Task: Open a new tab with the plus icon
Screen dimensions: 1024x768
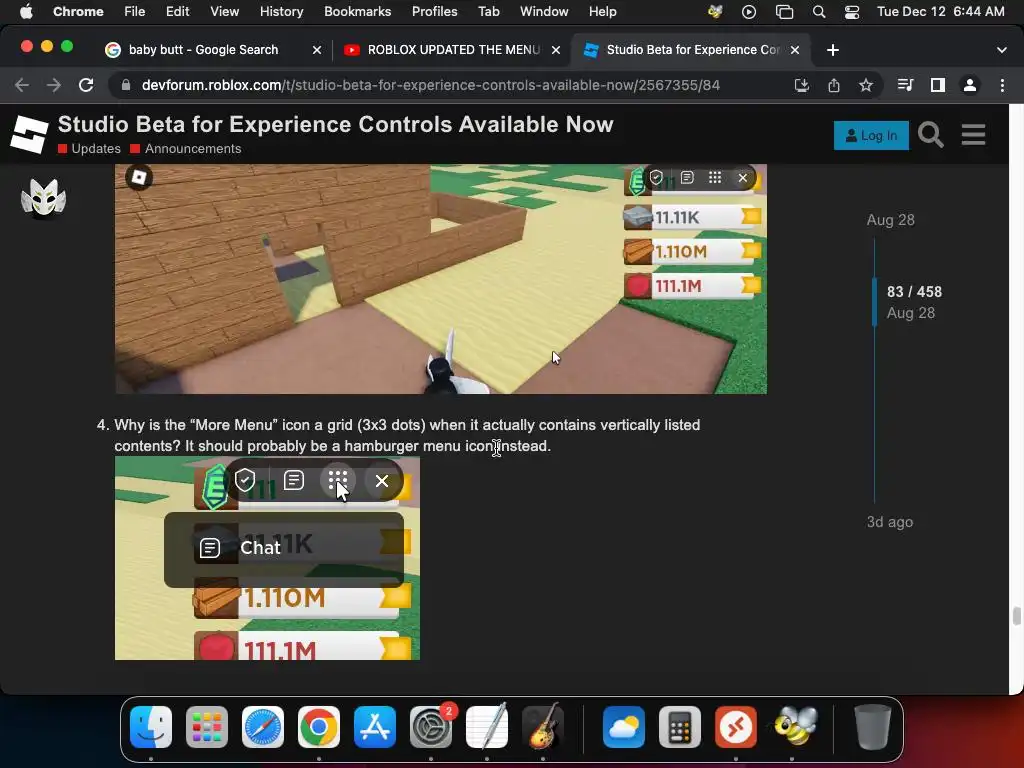Action: [833, 50]
